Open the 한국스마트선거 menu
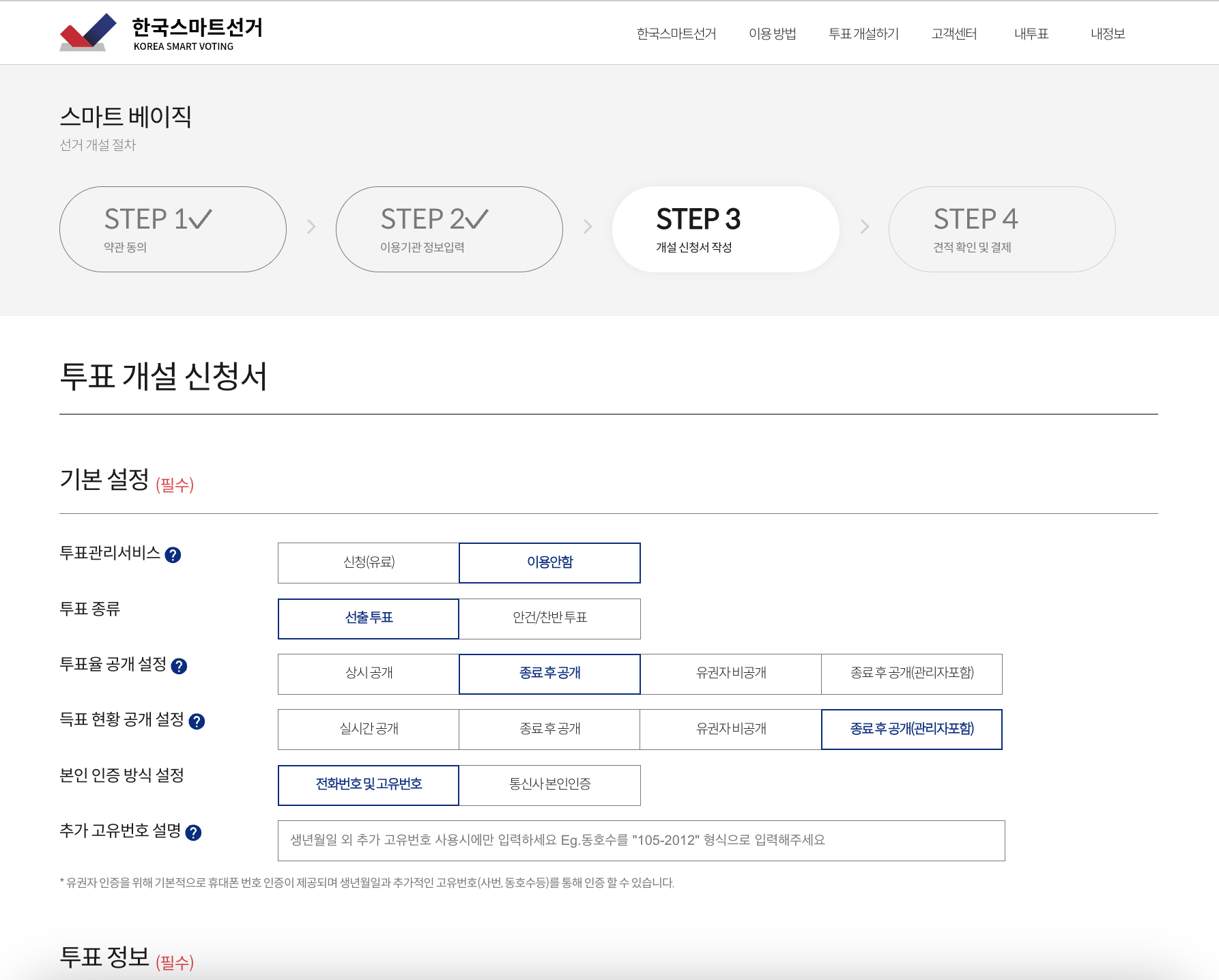The image size is (1219, 980). pos(676,33)
